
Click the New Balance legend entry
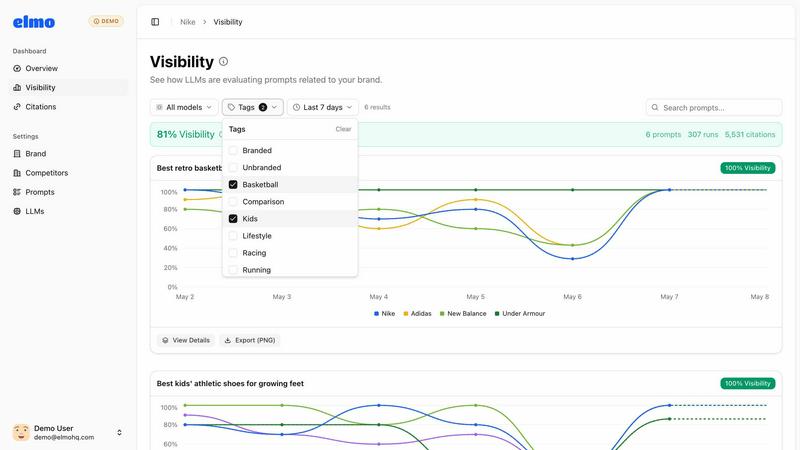[463, 314]
